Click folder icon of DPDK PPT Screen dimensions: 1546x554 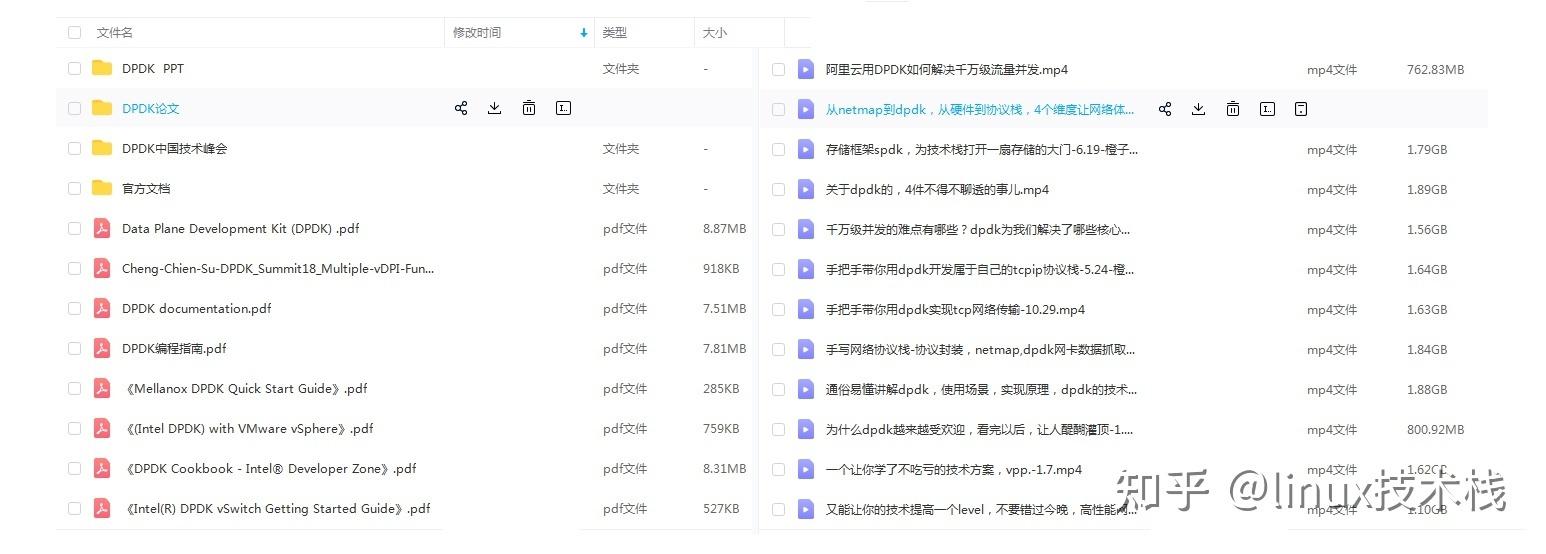click(x=102, y=68)
